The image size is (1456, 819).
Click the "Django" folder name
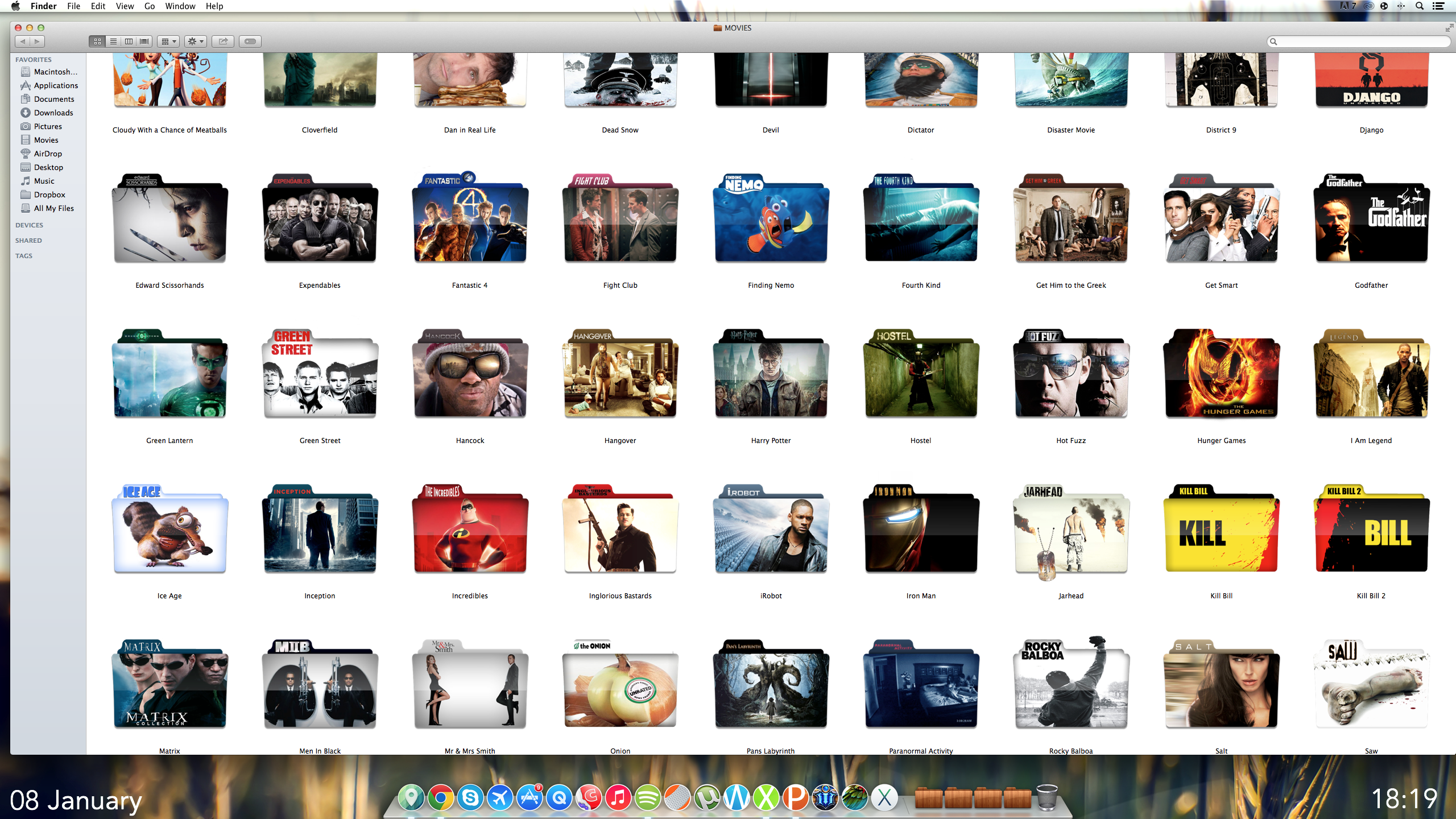pyautogui.click(x=1371, y=130)
